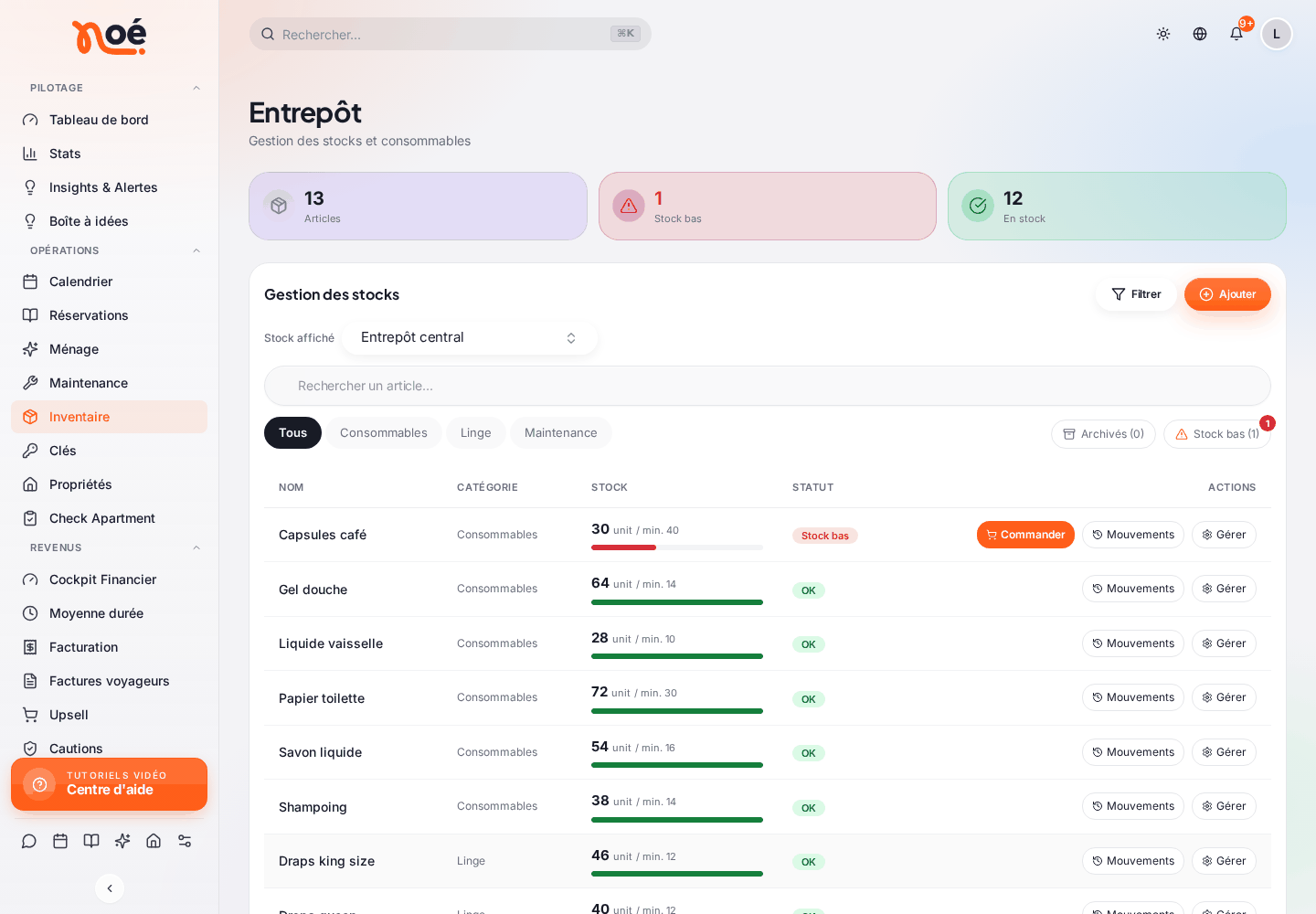
Task: Toggle the Archivés (0) filter
Action: 1103,434
